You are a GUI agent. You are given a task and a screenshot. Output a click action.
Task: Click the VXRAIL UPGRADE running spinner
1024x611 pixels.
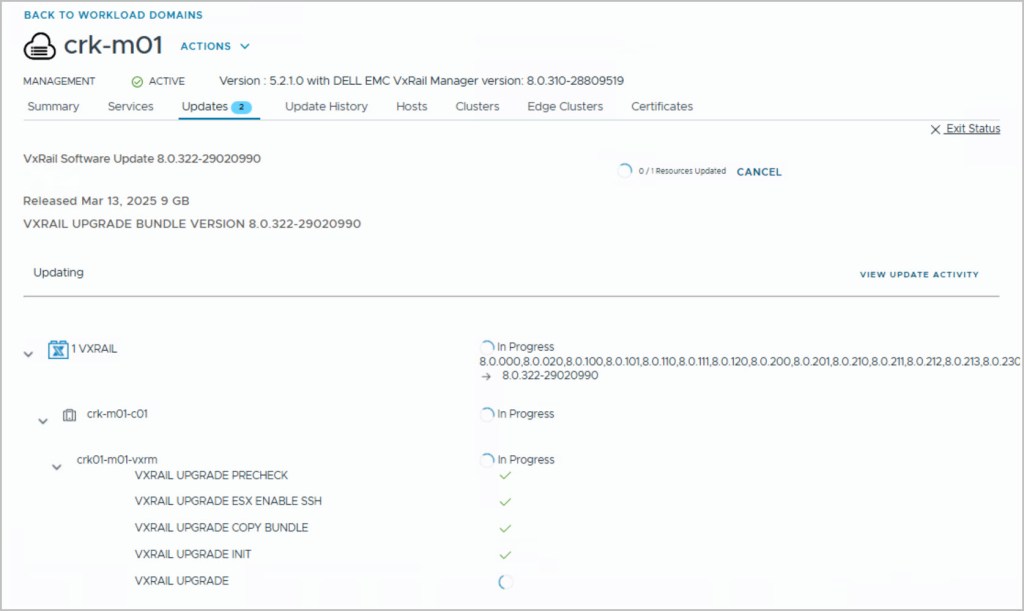click(x=505, y=582)
